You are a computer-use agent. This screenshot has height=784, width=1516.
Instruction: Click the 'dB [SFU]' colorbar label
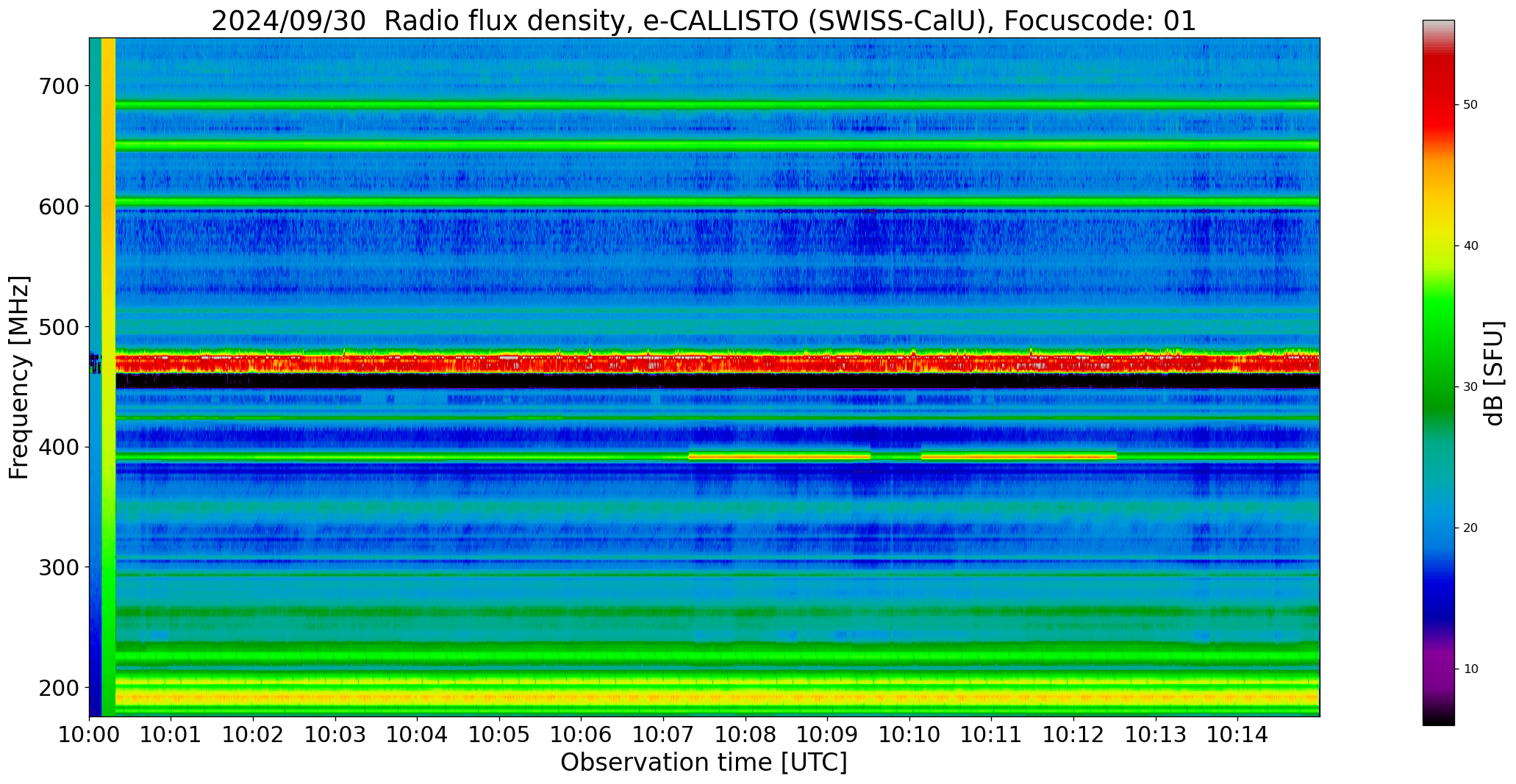click(1494, 373)
